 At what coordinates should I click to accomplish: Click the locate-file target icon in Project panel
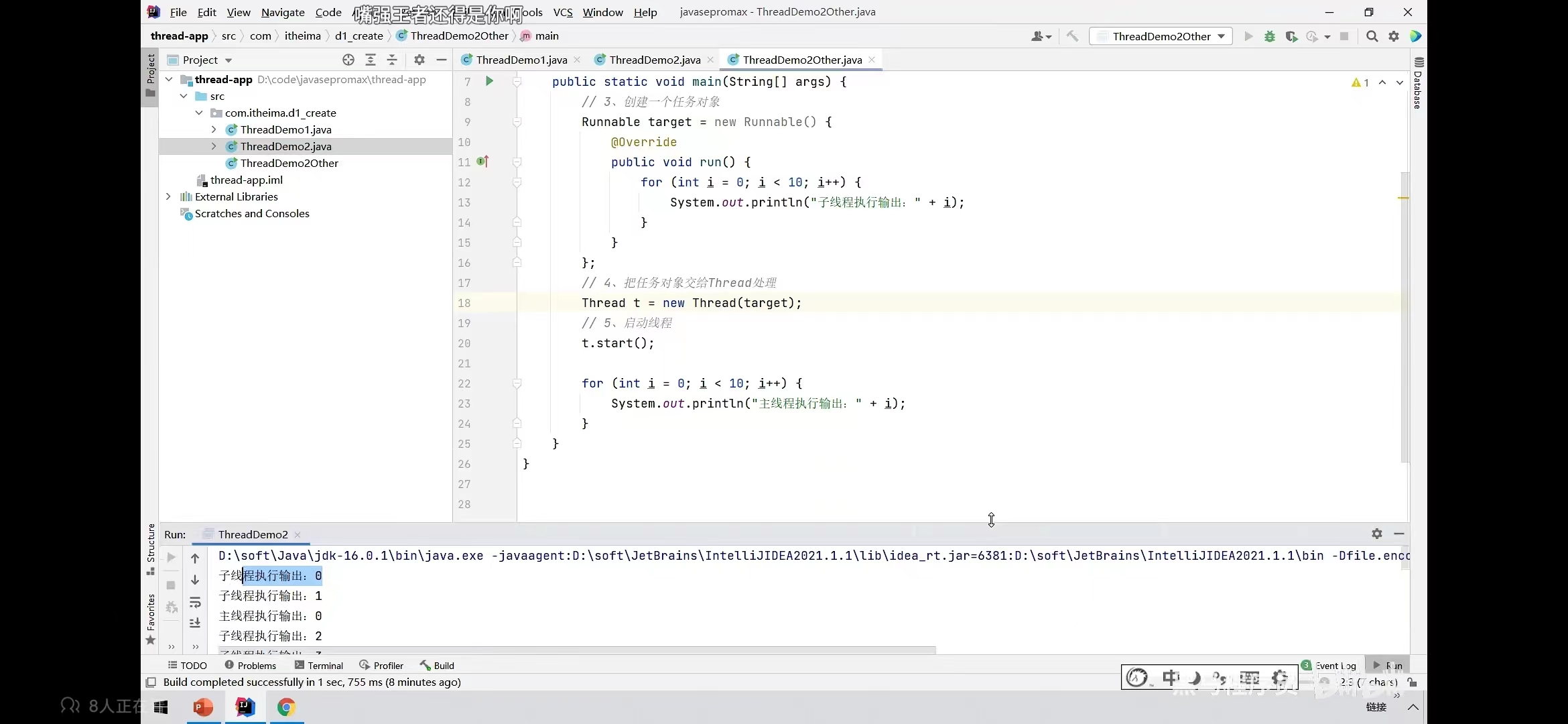[x=348, y=60]
